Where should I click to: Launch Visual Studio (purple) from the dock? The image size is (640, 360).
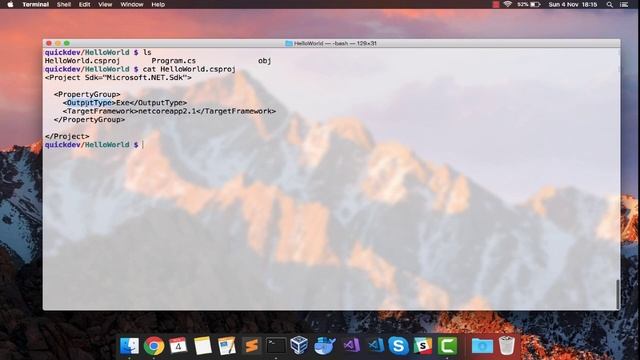point(351,346)
